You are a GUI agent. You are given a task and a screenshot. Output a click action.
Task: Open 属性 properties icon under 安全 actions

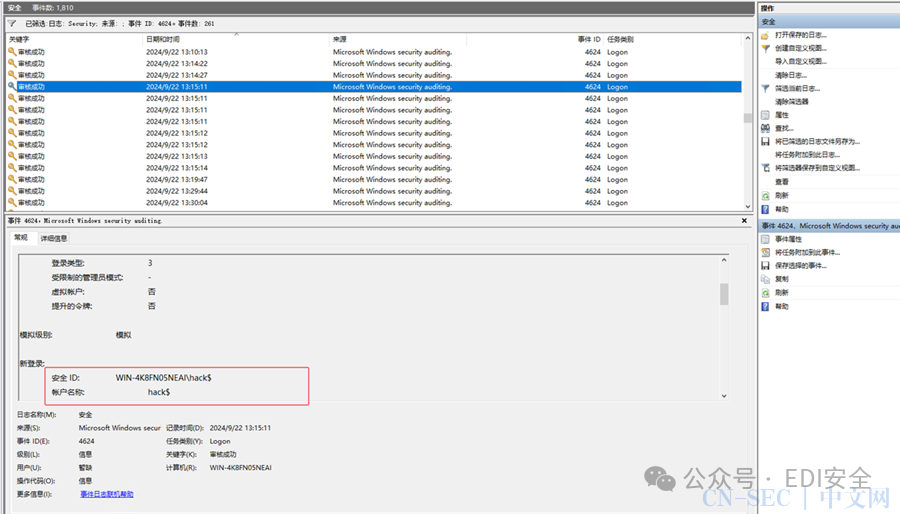765,115
